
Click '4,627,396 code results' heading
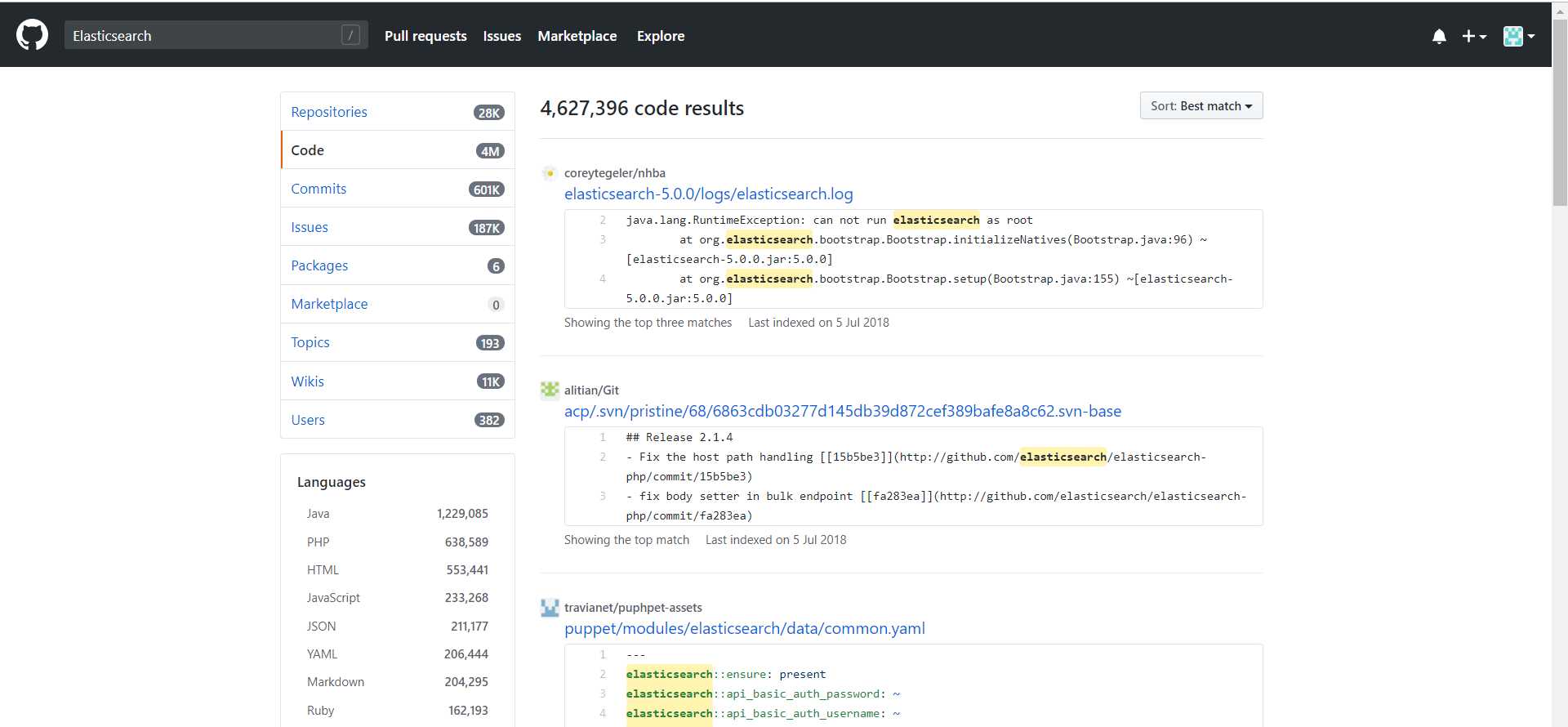[x=642, y=109]
